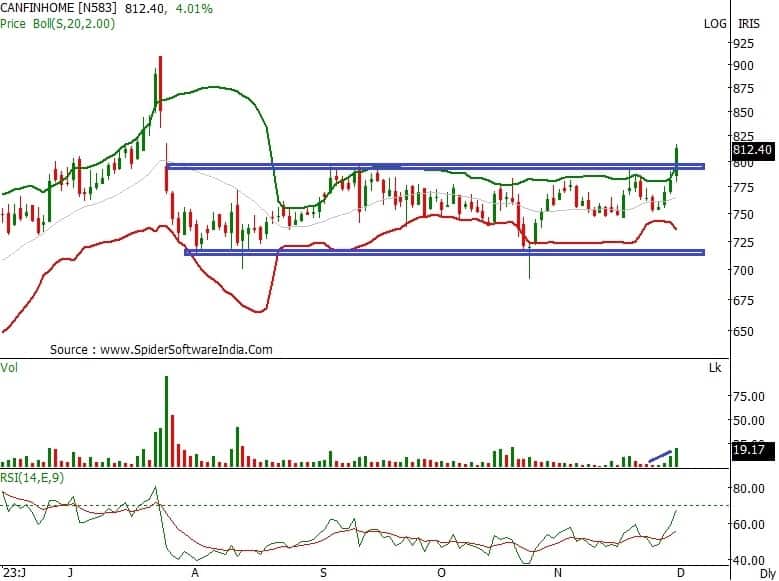
Task: Select the lower blue support line
Action: pos(445,252)
